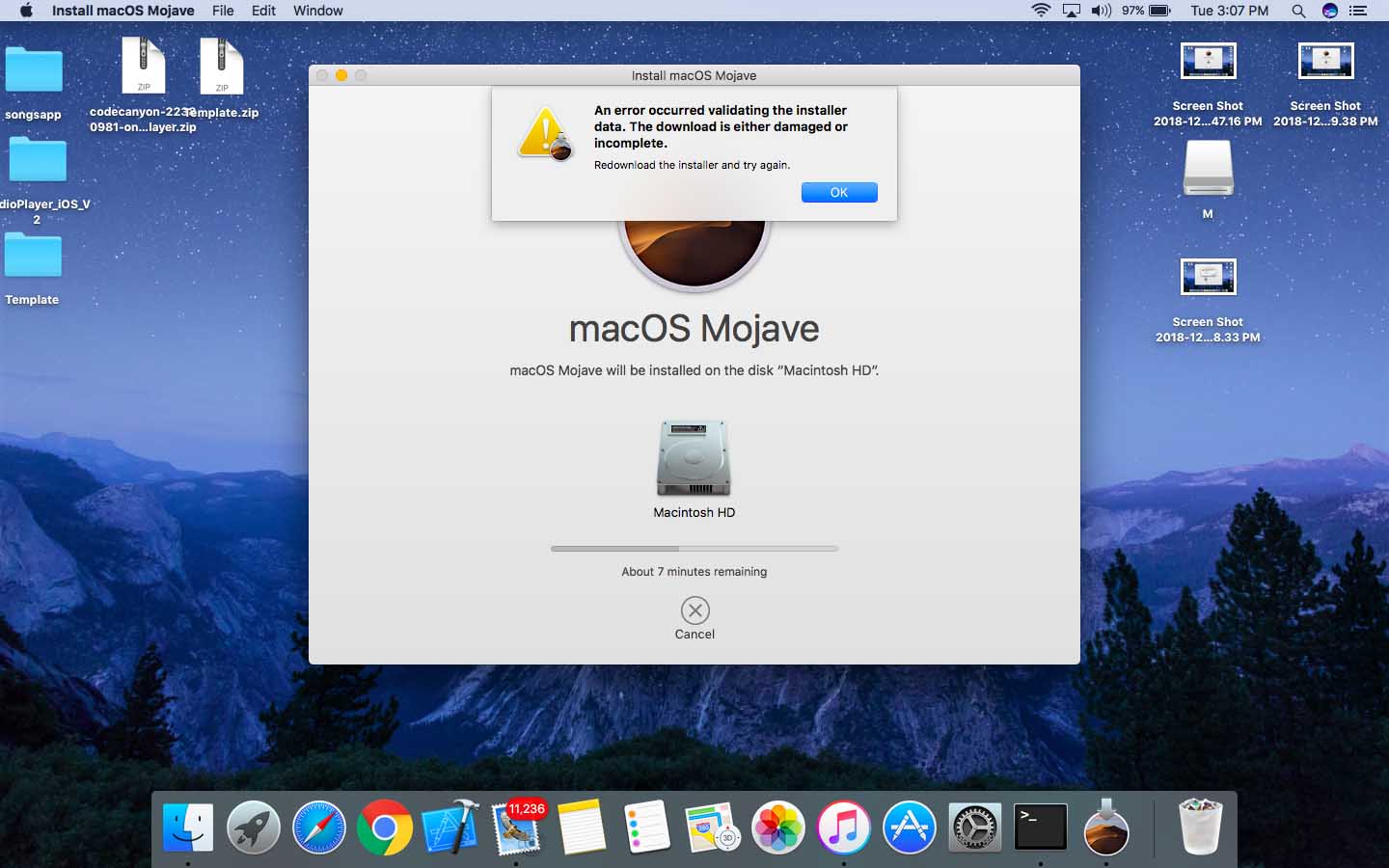Click the "About 7 minutes remaining" text
This screenshot has width=1389, height=868.
694,572
